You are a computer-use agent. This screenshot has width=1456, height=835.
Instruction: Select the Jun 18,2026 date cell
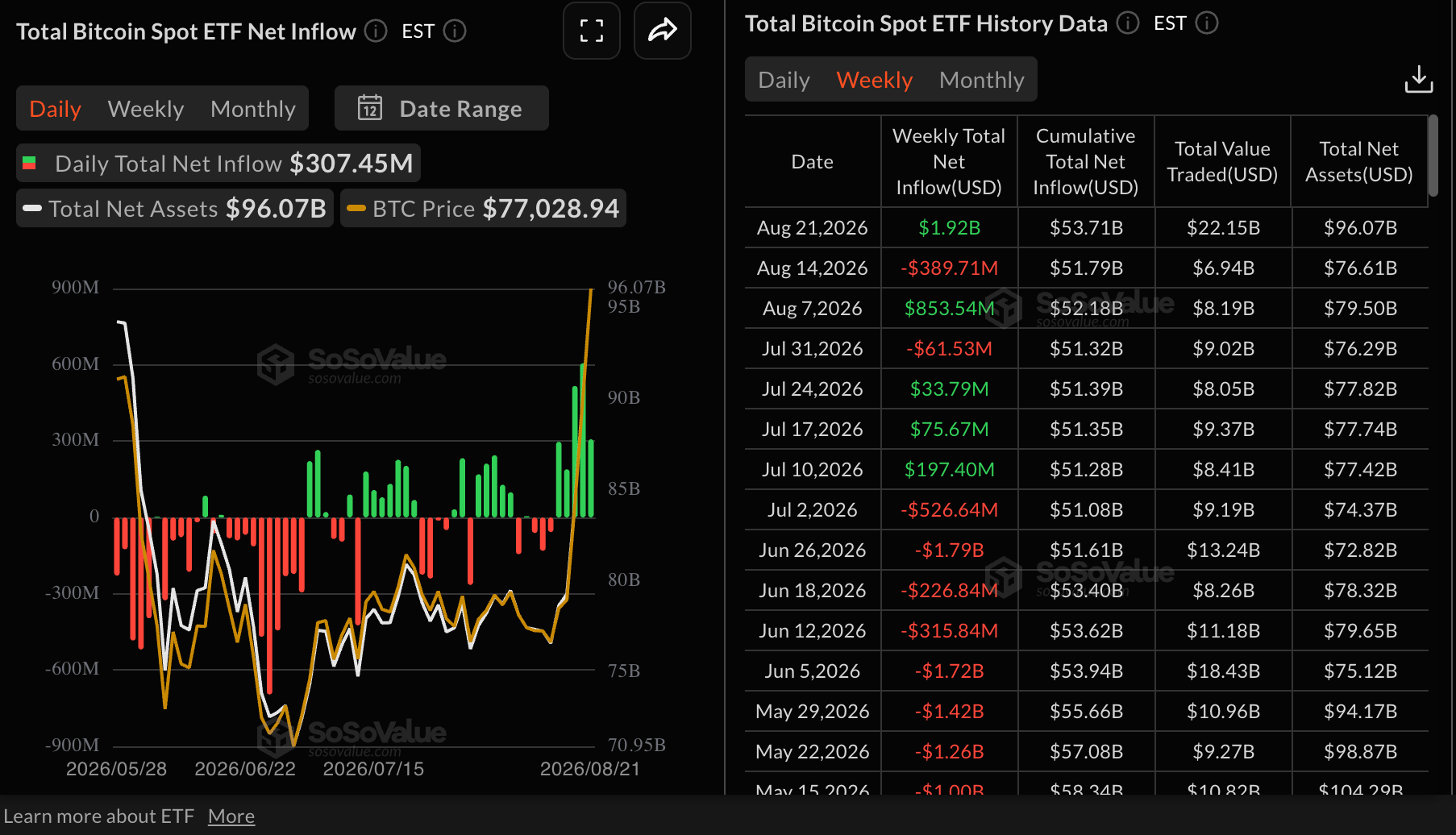[813, 591]
